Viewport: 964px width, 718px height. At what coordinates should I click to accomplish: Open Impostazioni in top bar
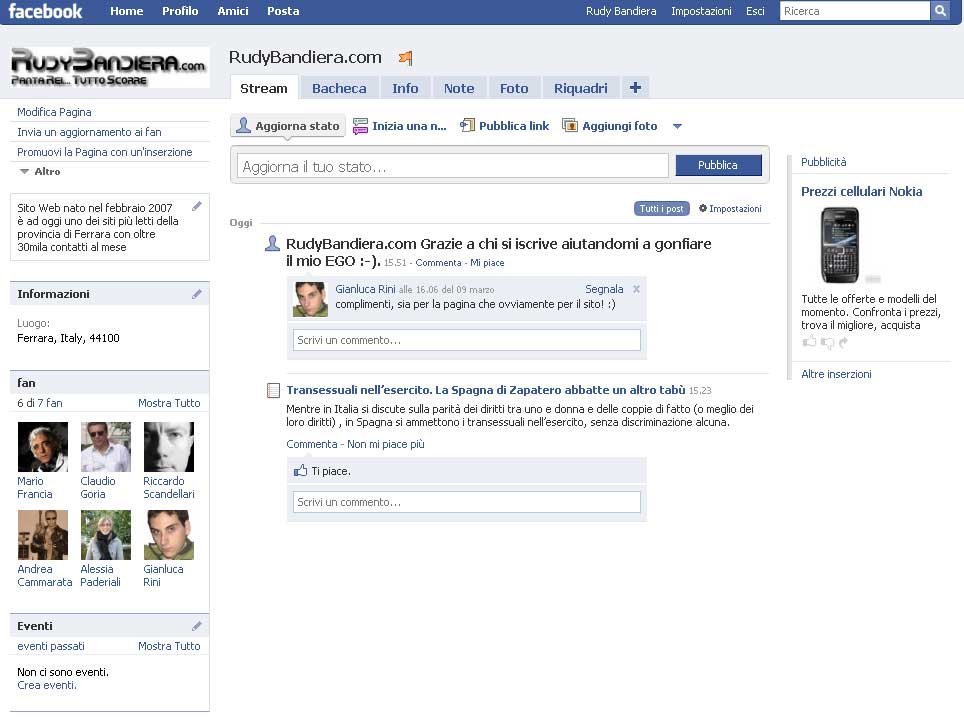[701, 11]
